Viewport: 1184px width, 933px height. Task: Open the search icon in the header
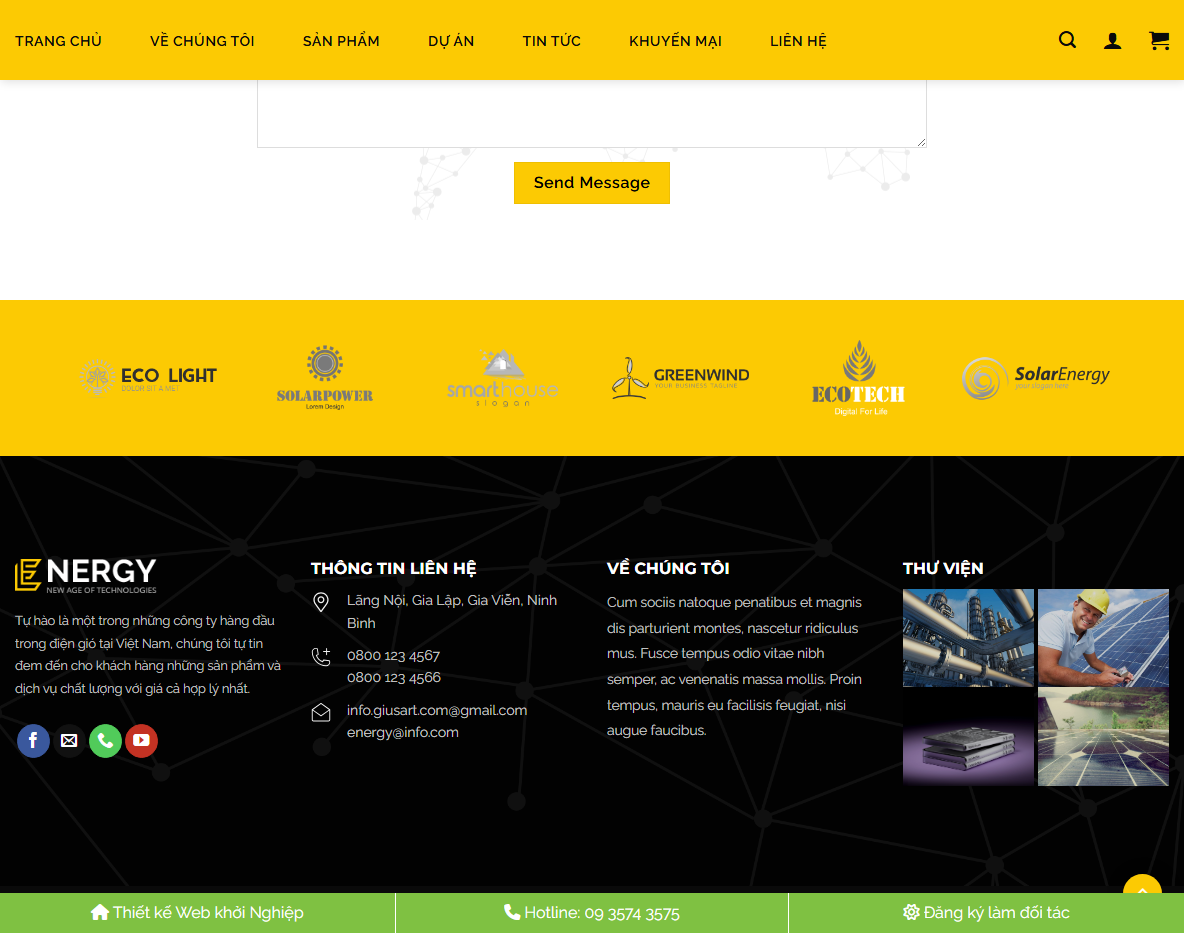click(x=1067, y=40)
